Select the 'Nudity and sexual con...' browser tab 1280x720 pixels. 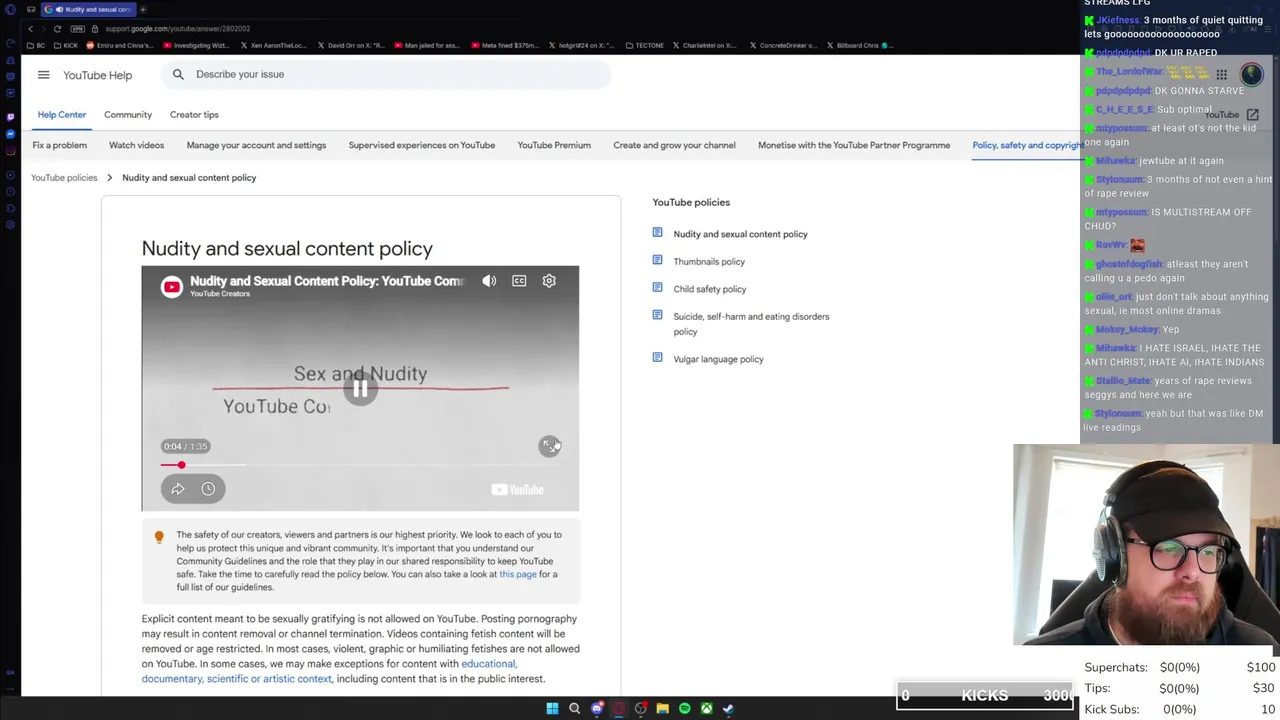pyautogui.click(x=88, y=9)
